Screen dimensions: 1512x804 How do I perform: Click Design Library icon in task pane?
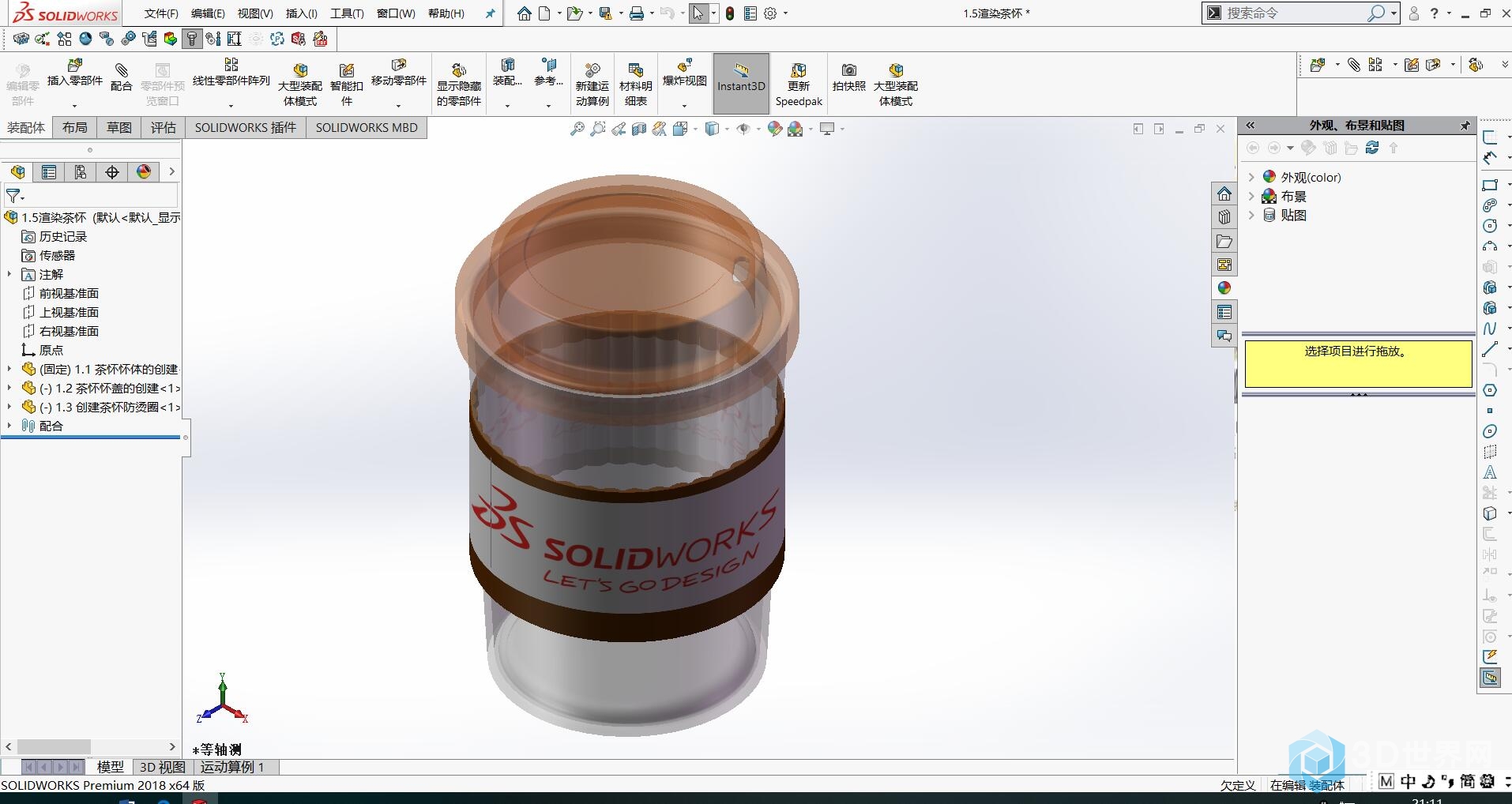tap(1224, 217)
